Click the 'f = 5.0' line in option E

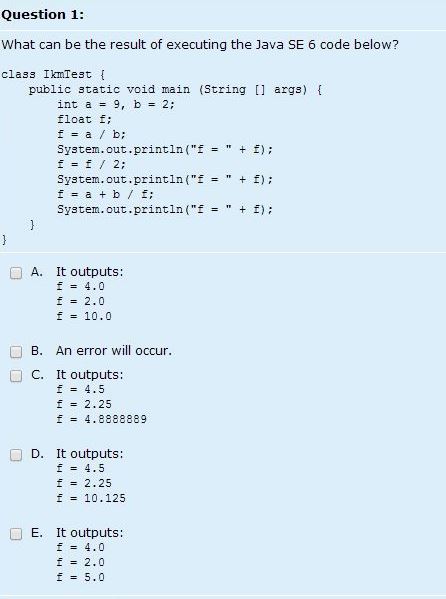pyautogui.click(x=80, y=577)
